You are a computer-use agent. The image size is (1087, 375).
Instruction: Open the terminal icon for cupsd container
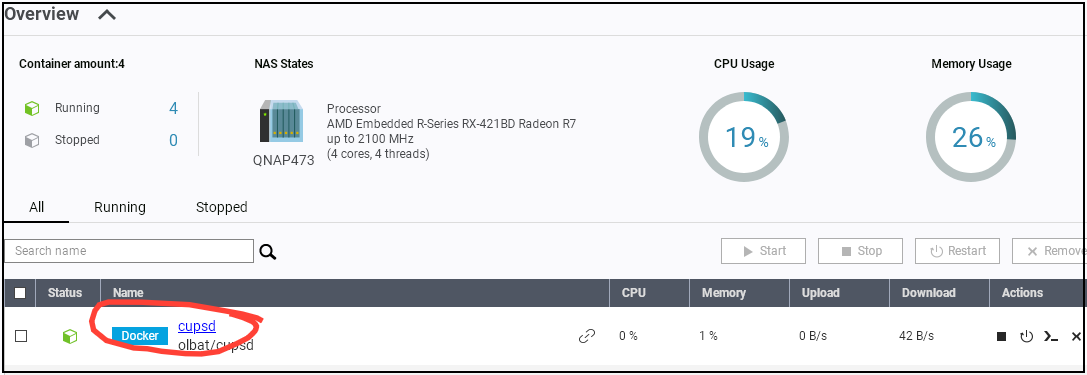[1051, 336]
